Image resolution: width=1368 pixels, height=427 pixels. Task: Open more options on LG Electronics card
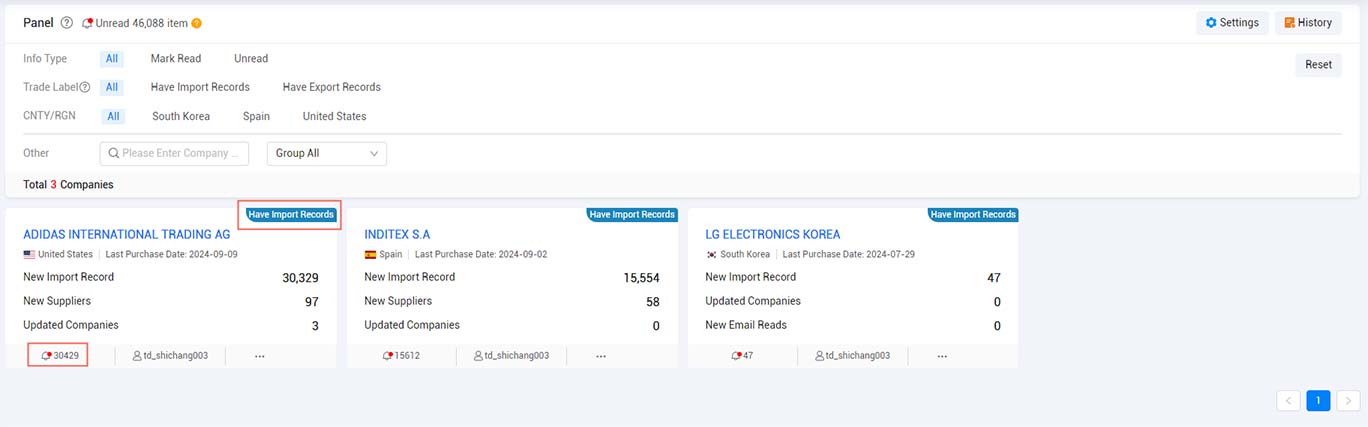(942, 356)
